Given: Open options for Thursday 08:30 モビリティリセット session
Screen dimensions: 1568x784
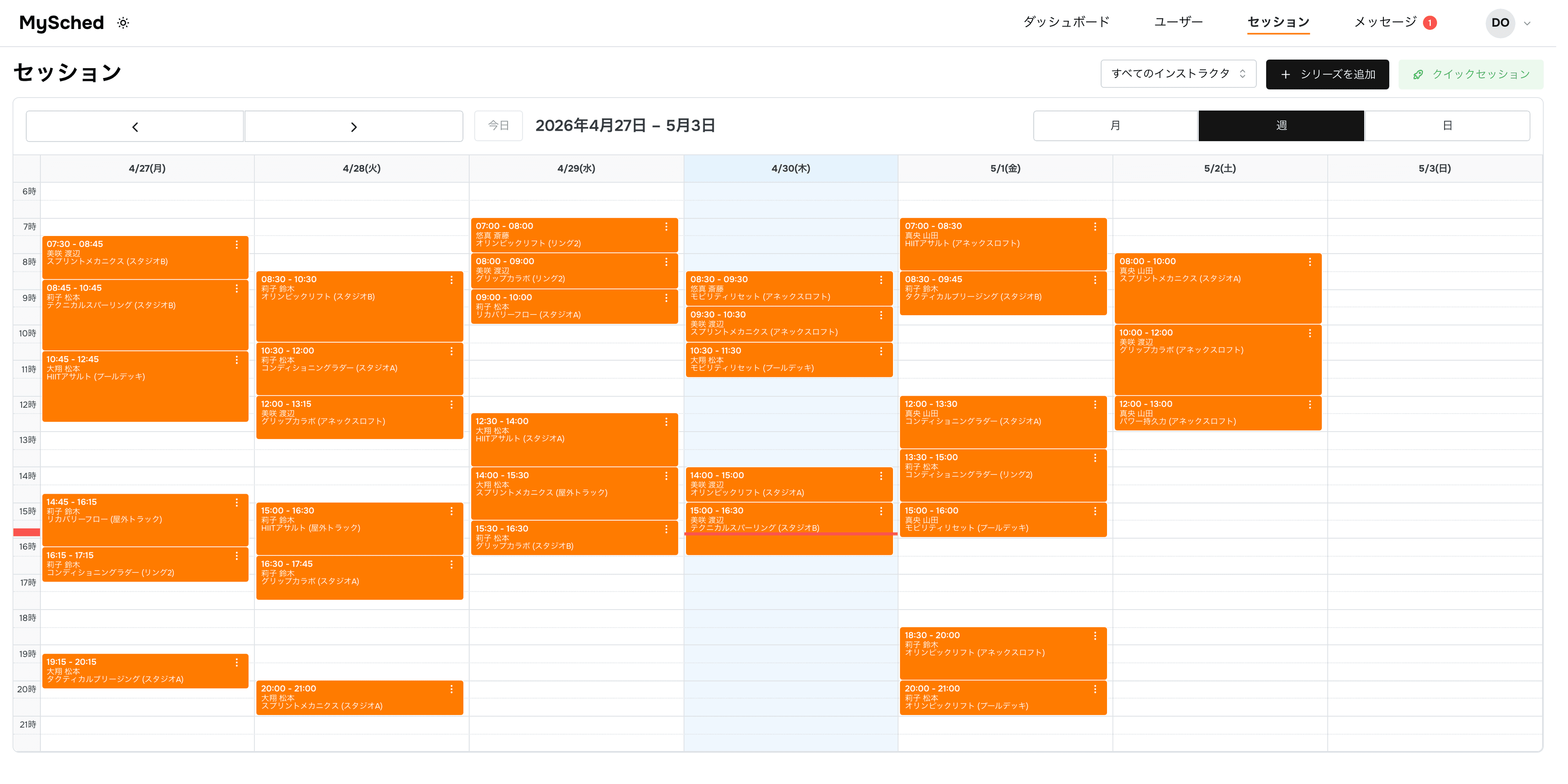Looking at the screenshot, I should pos(882,280).
